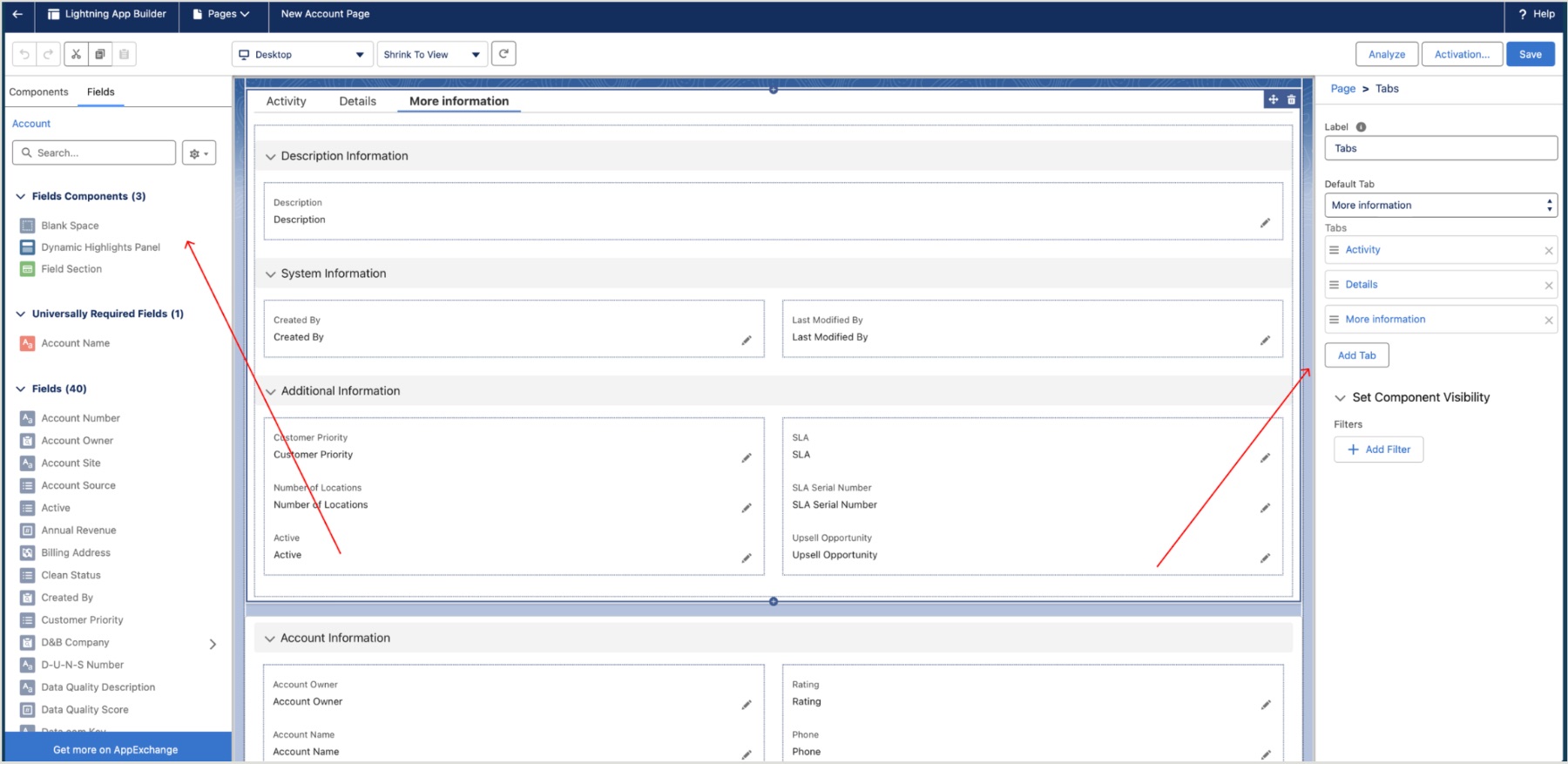Click the Label info icon

(x=1361, y=127)
